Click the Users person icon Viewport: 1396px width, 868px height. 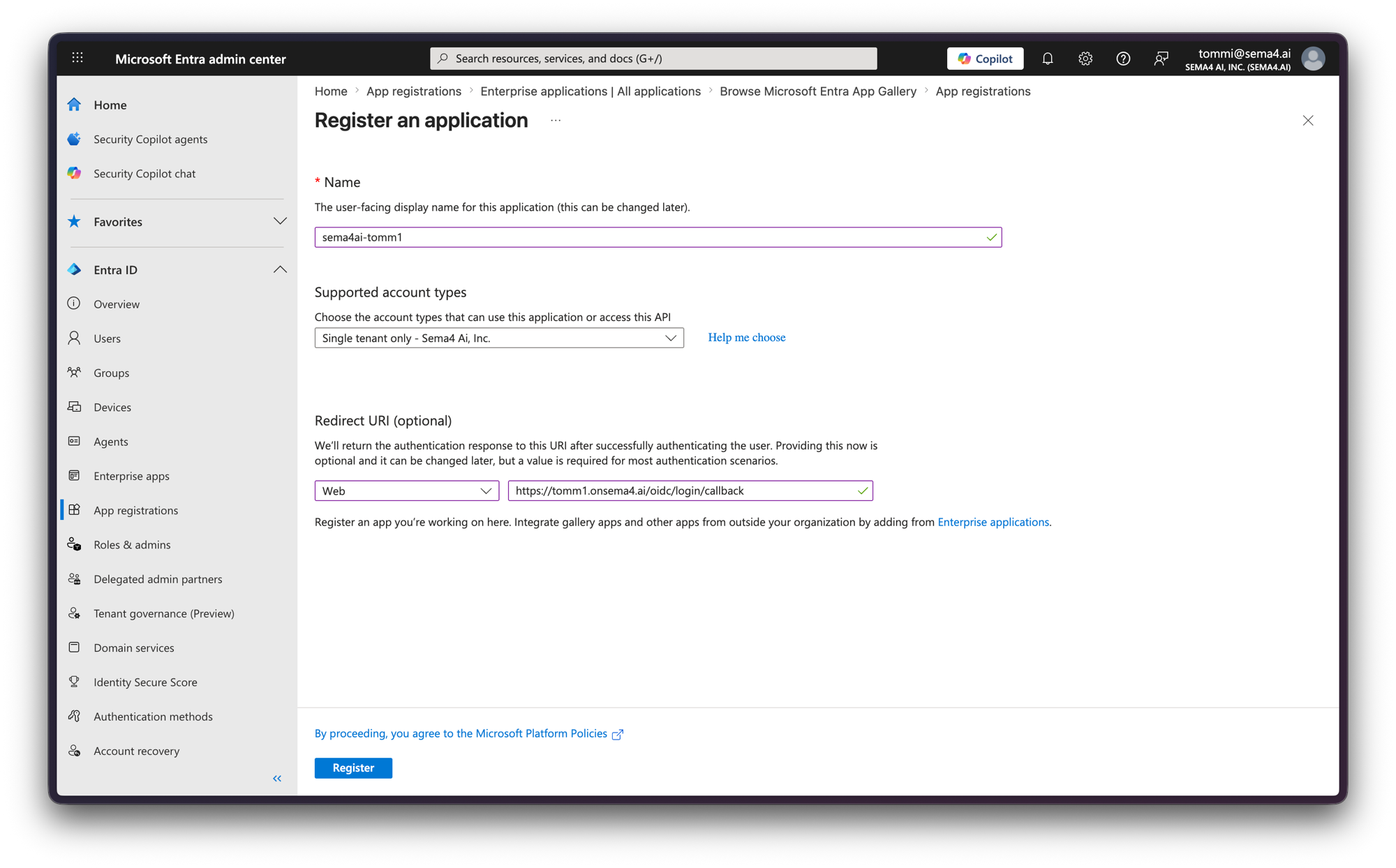tap(74, 338)
